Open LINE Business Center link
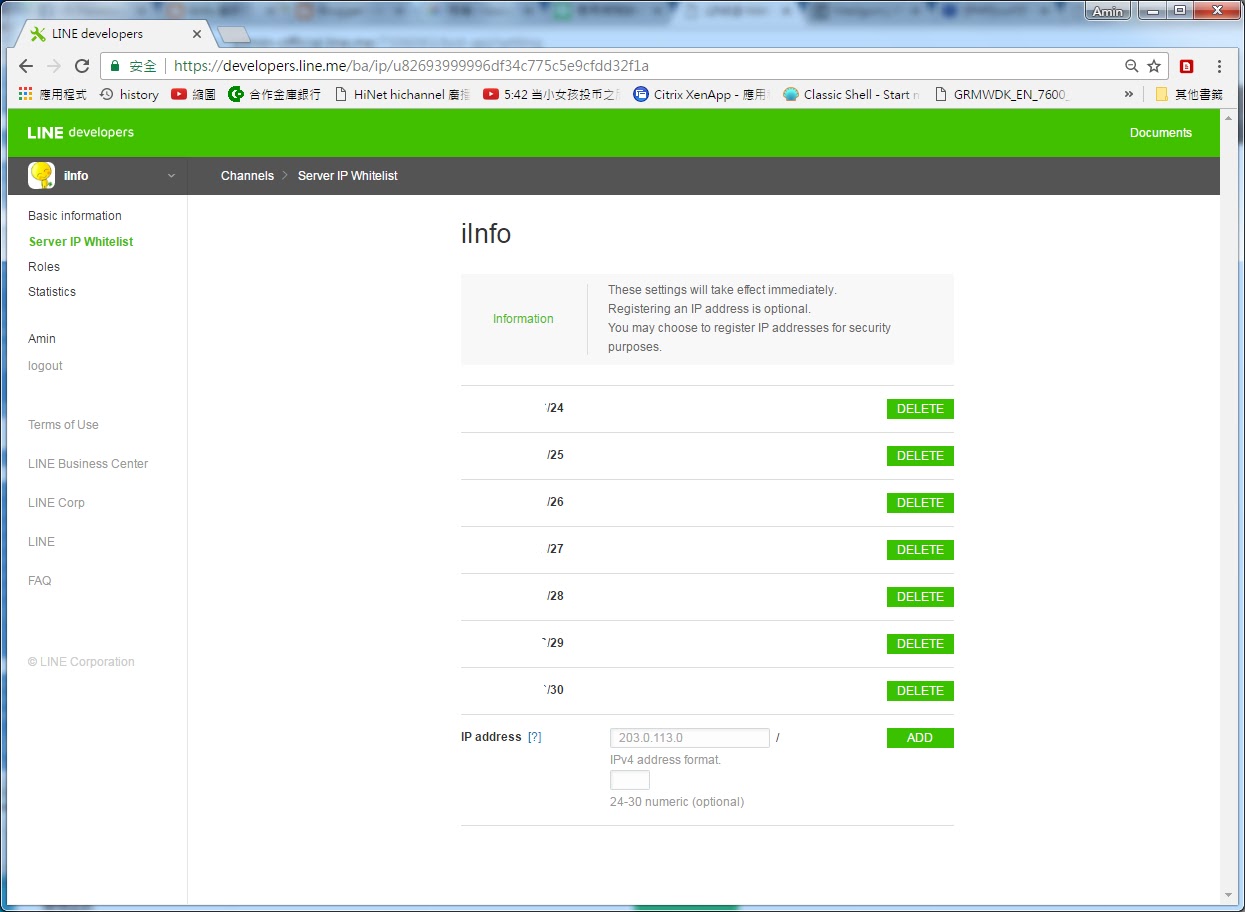 coord(88,464)
